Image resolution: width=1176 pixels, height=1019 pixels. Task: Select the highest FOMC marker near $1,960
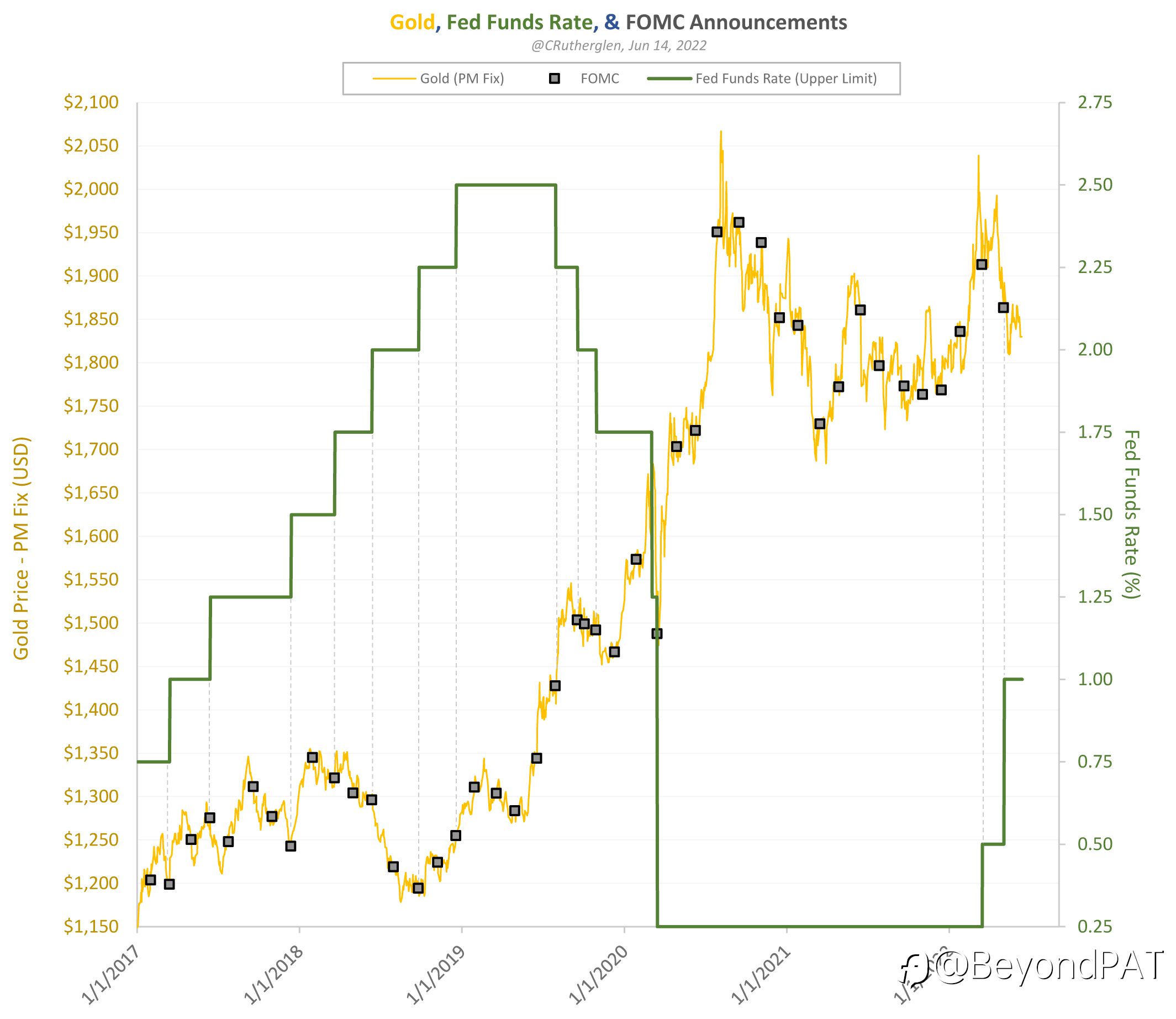tap(739, 222)
